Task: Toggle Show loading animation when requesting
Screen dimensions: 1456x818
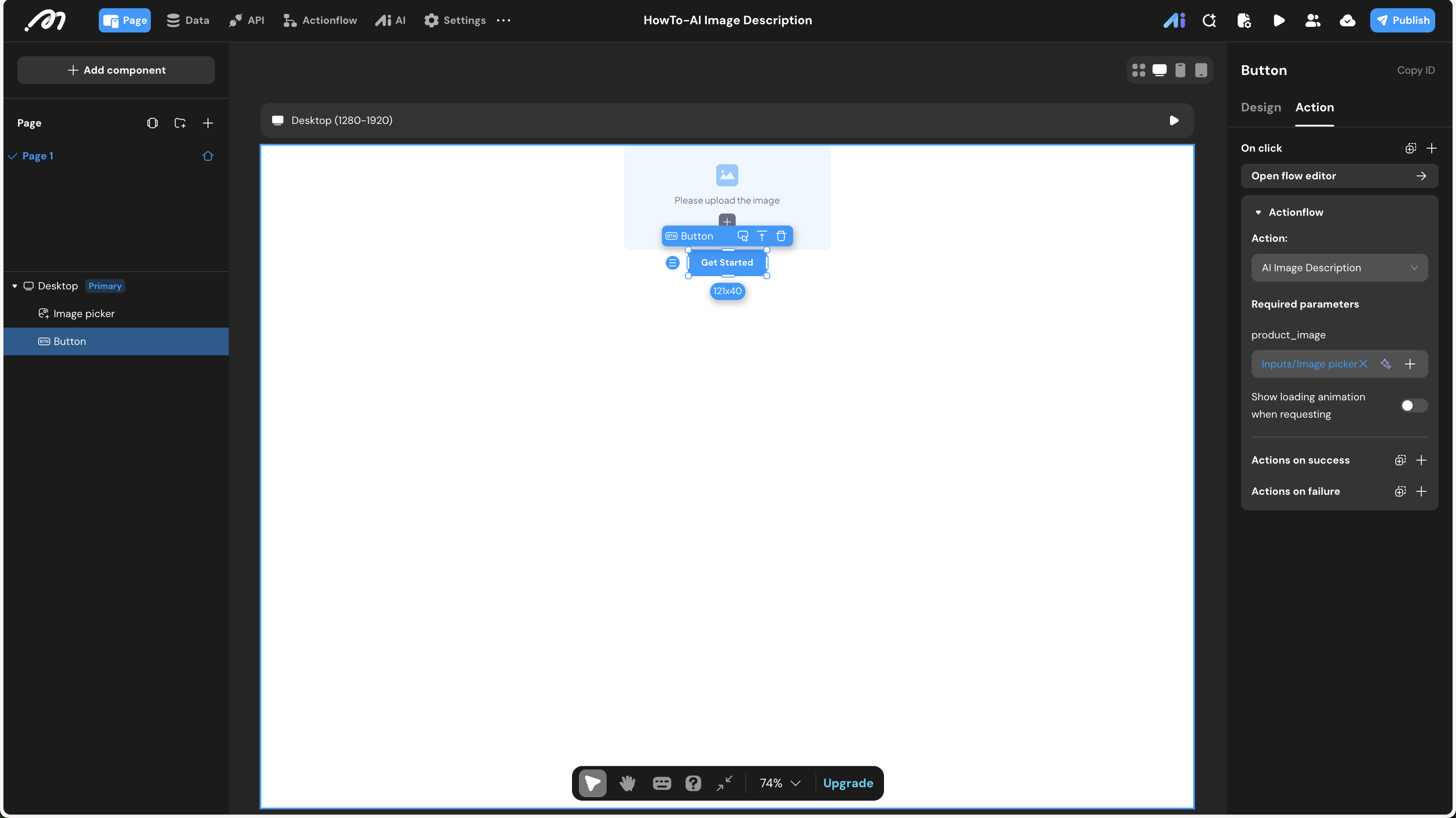Action: point(1413,406)
